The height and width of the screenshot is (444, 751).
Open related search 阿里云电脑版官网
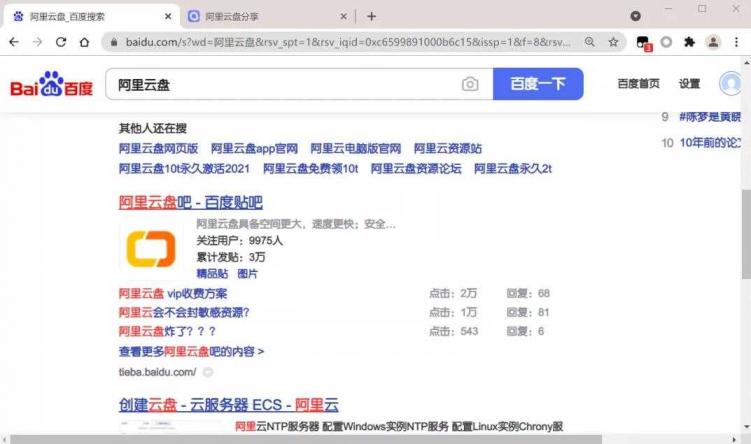click(355, 148)
